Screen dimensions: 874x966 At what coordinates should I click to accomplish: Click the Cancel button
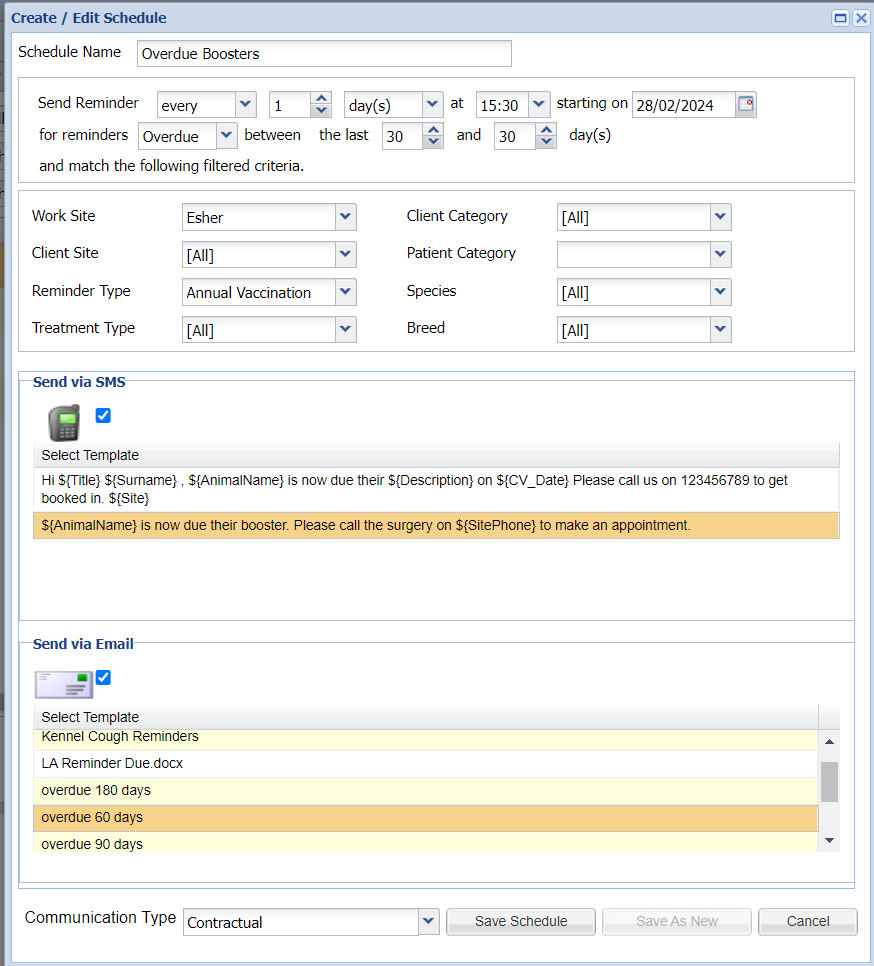[807, 921]
